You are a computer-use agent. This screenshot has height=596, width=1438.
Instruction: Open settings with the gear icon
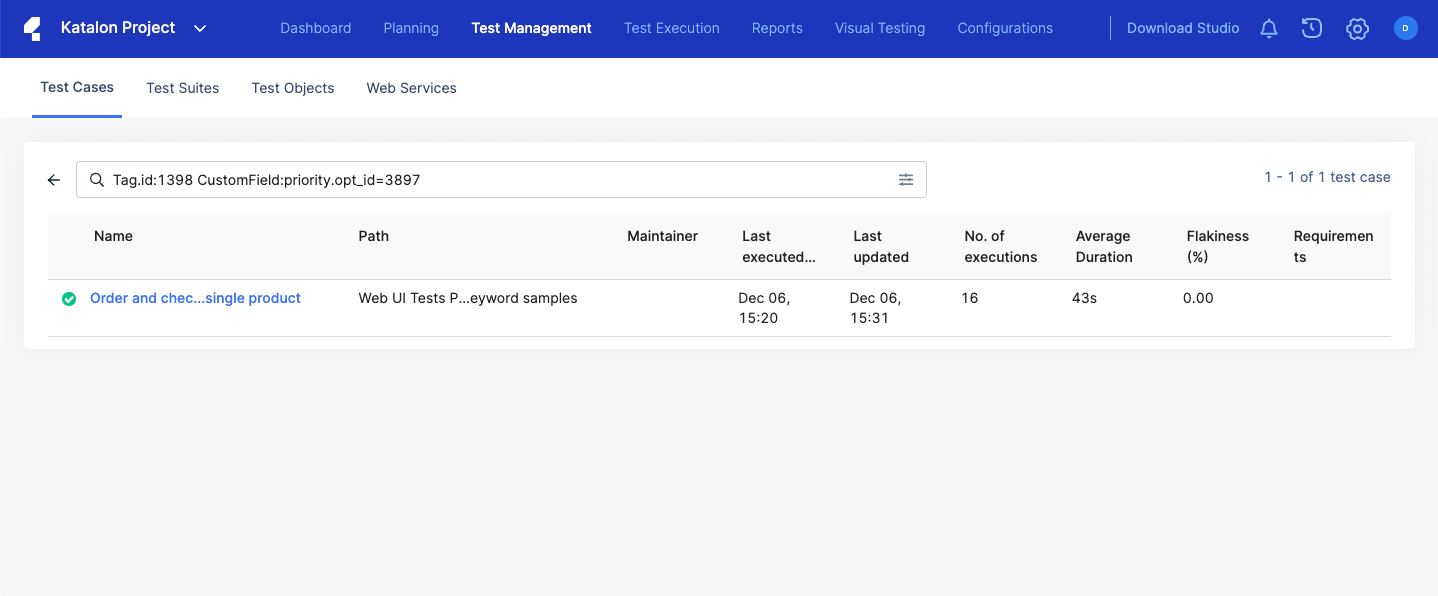click(1357, 28)
